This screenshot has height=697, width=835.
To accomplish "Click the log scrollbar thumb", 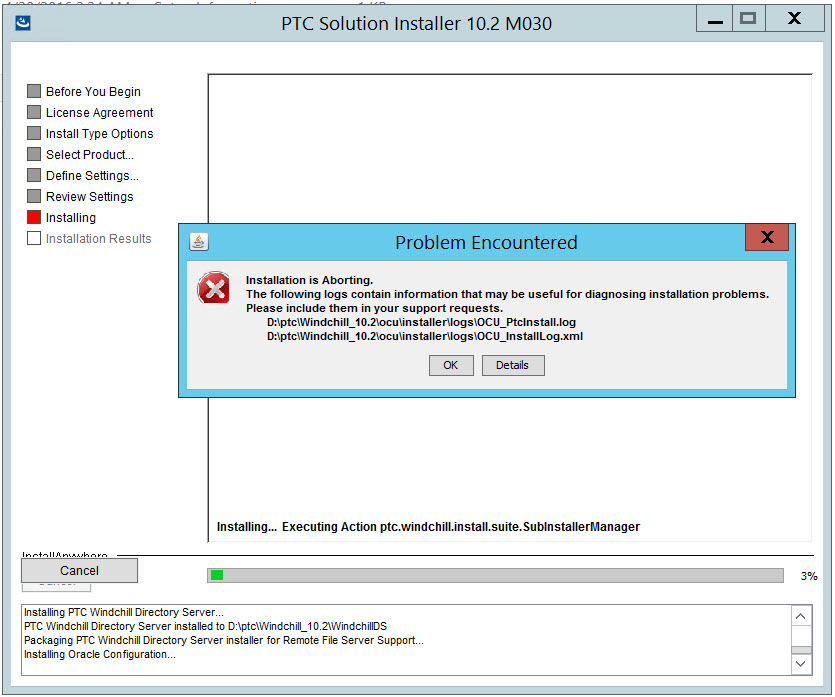I will pyautogui.click(x=801, y=650).
